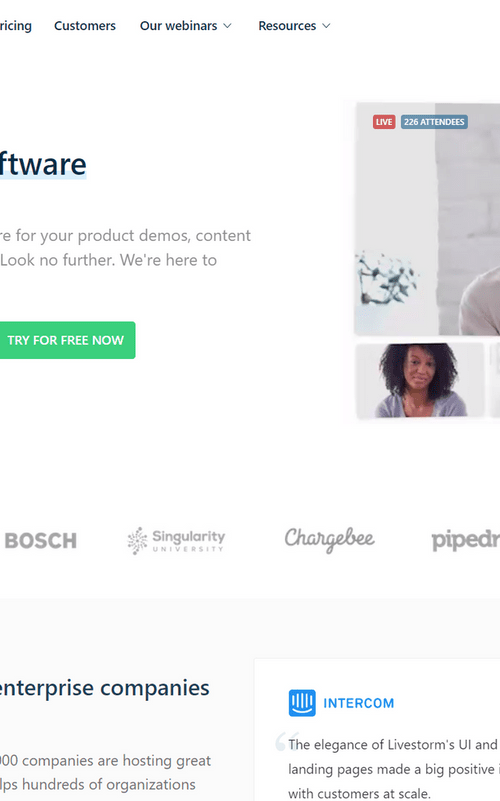
Task: Click TRY FOR FREE NOW button
Action: coord(66,340)
